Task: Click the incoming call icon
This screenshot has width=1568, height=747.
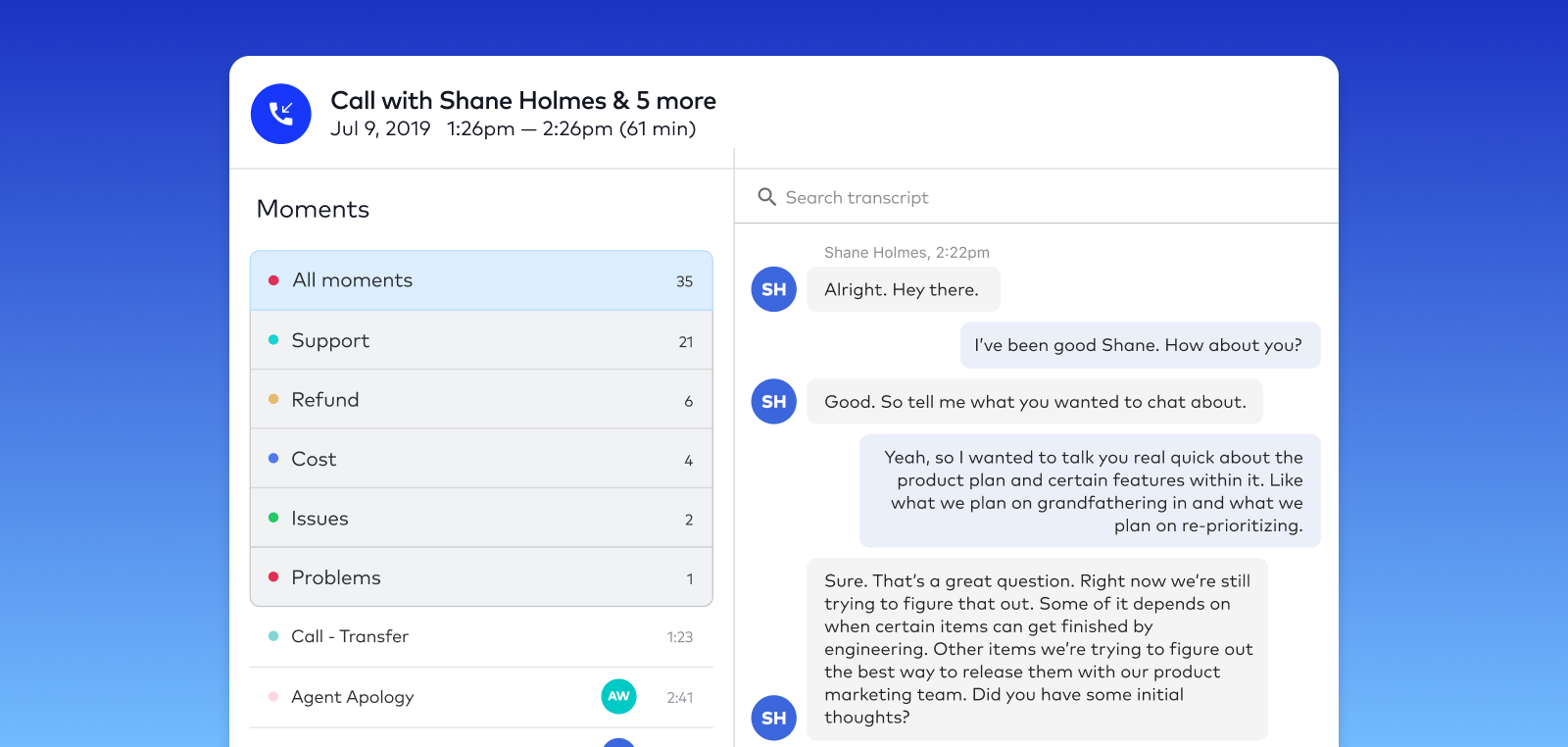Action: tap(281, 114)
